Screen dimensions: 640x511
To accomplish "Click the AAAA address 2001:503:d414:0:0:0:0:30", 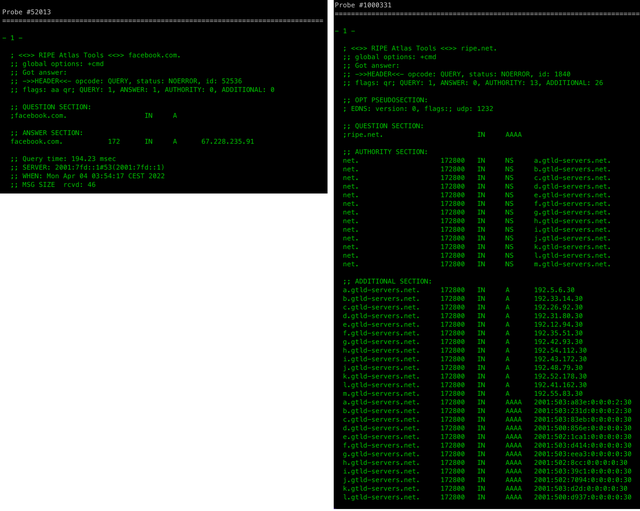I will pos(582,445).
